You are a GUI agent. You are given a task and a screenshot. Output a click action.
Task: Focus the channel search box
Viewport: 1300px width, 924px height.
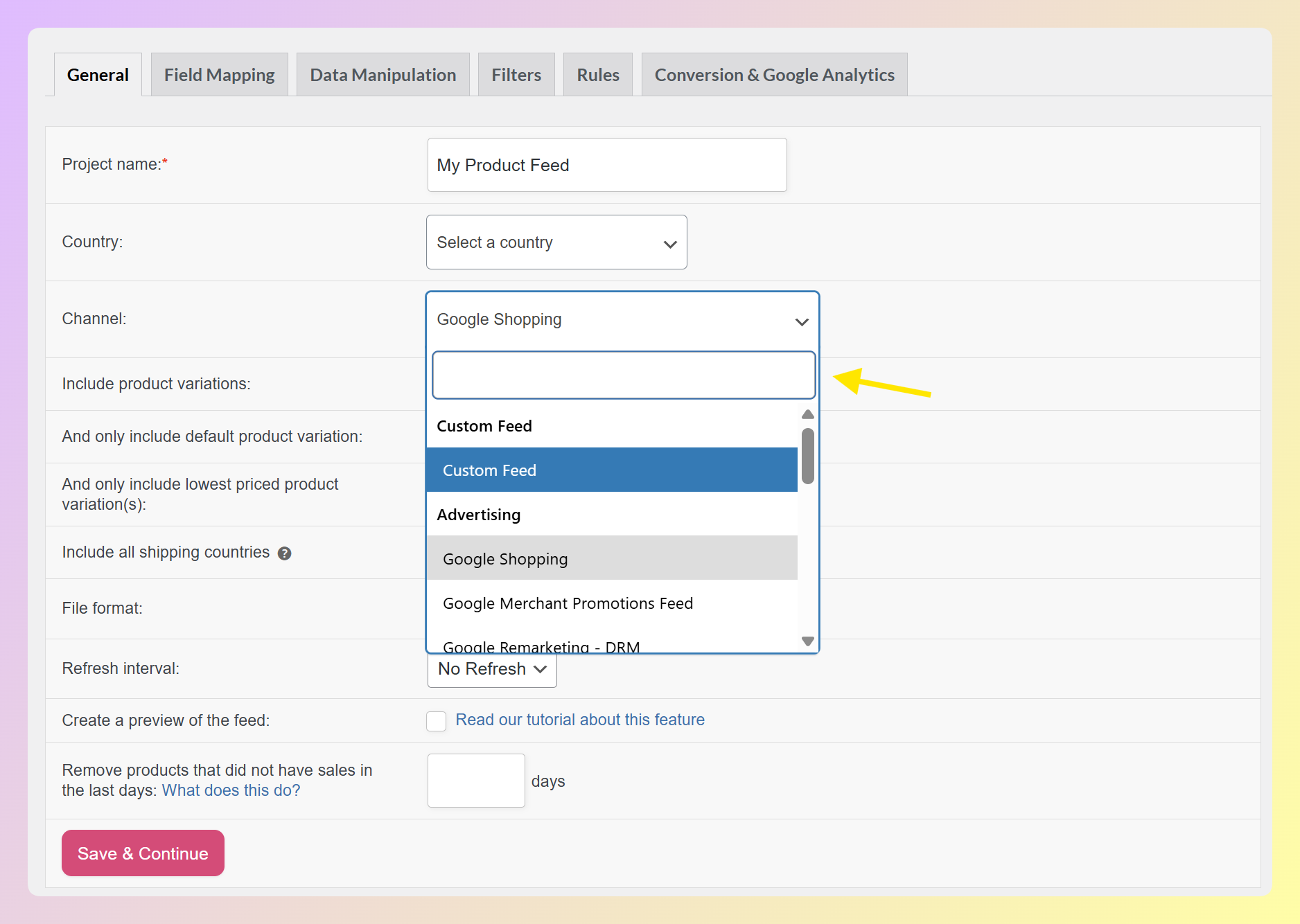coord(623,375)
